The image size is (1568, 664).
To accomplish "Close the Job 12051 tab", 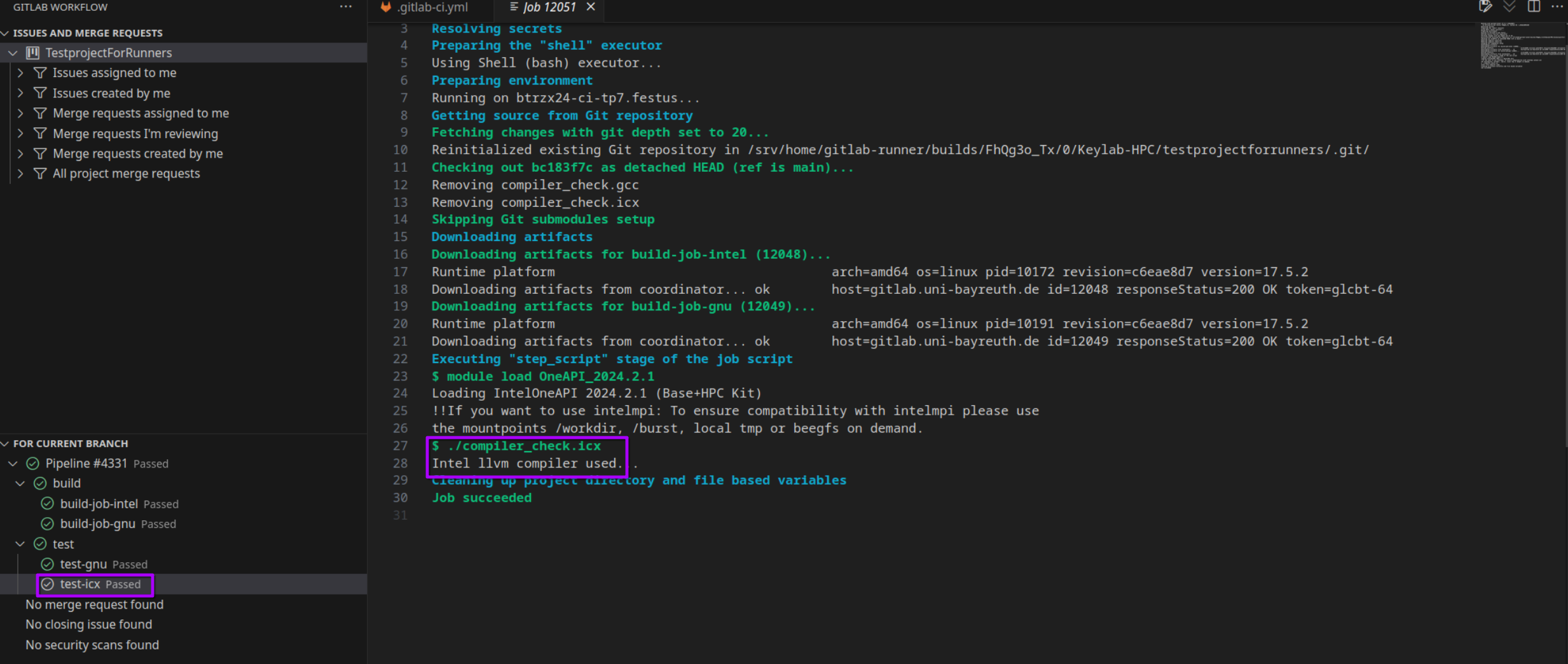I will pos(591,7).
